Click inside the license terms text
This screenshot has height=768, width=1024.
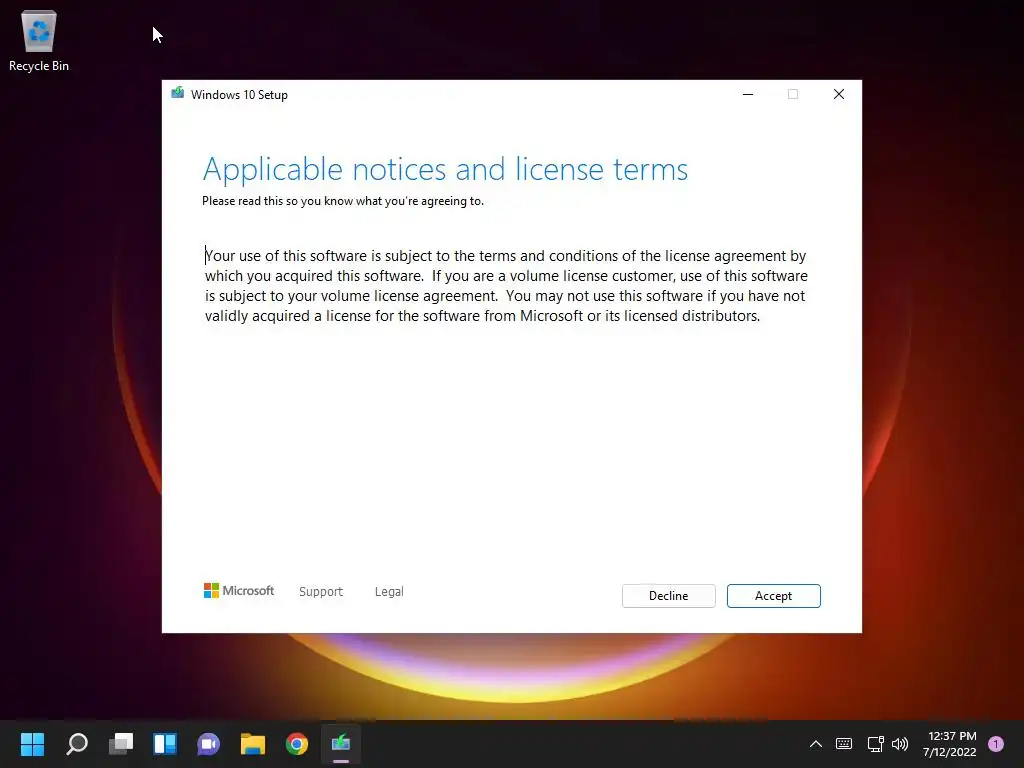coord(506,285)
